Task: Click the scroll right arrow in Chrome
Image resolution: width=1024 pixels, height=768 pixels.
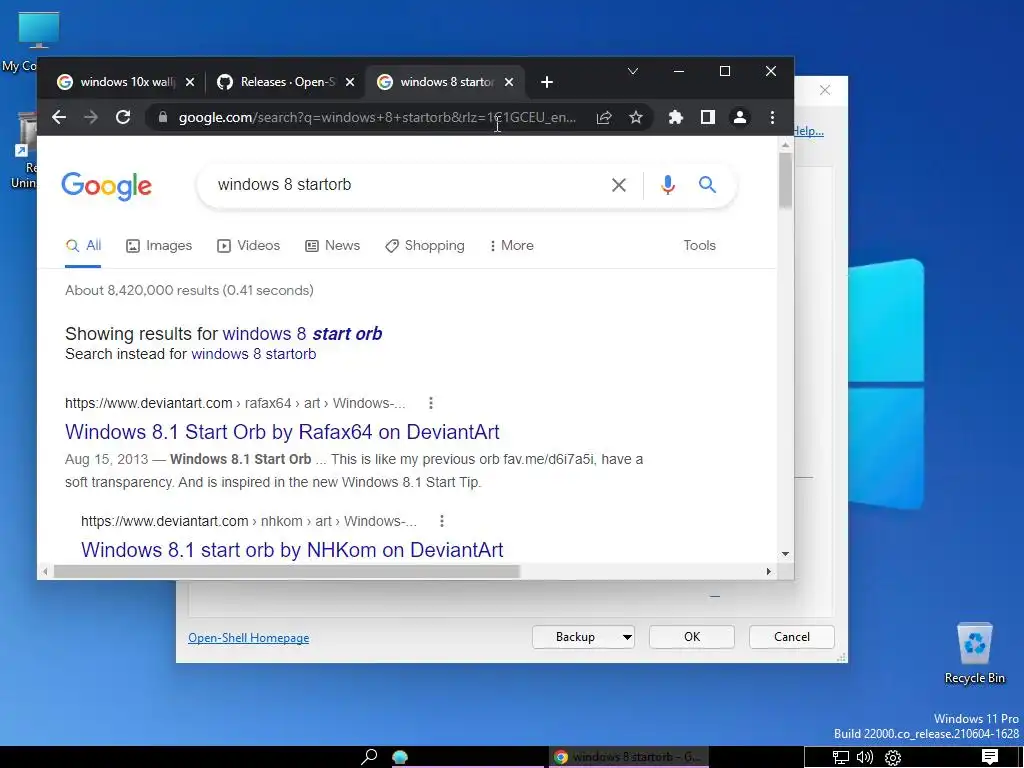Action: [769, 571]
